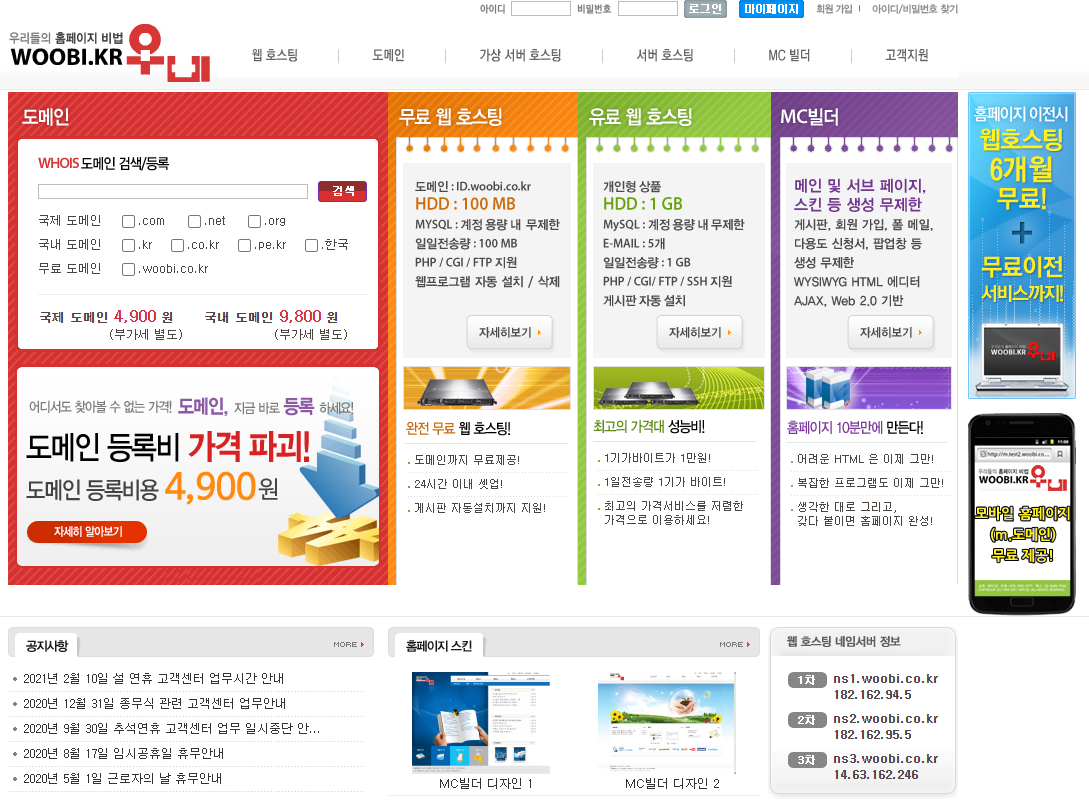Viewport: 1089px width, 806px height.
Task: Click 1기가바이트가 1만원! bullet
Action: pos(657,458)
